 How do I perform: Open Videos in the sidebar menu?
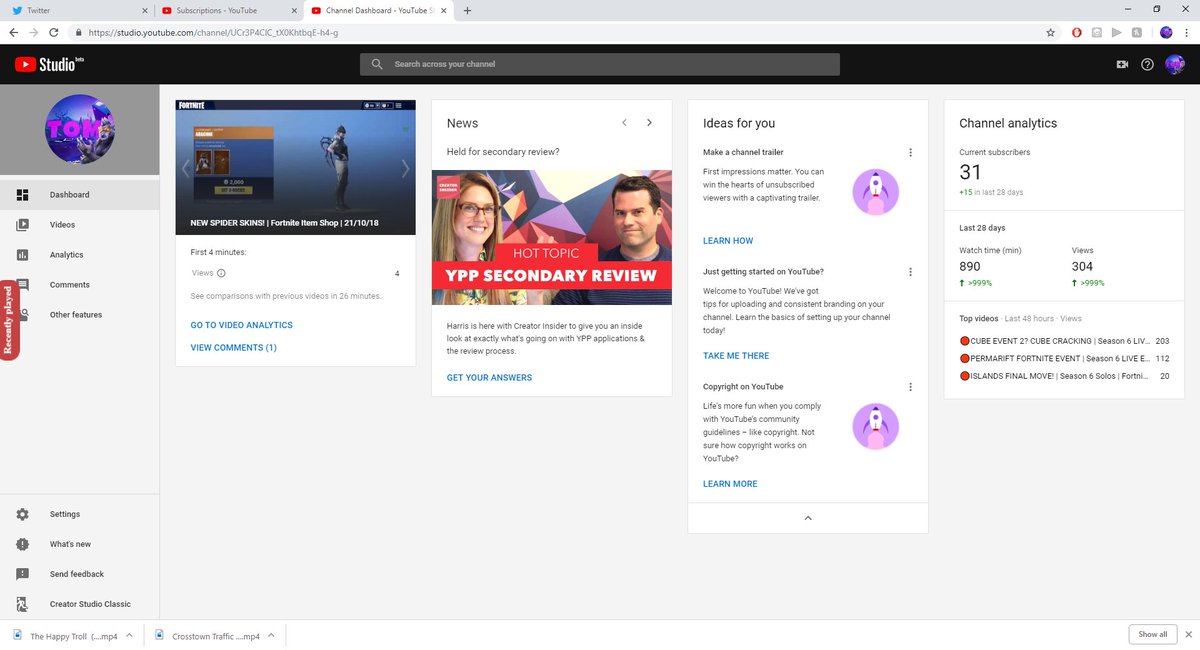(x=80, y=225)
